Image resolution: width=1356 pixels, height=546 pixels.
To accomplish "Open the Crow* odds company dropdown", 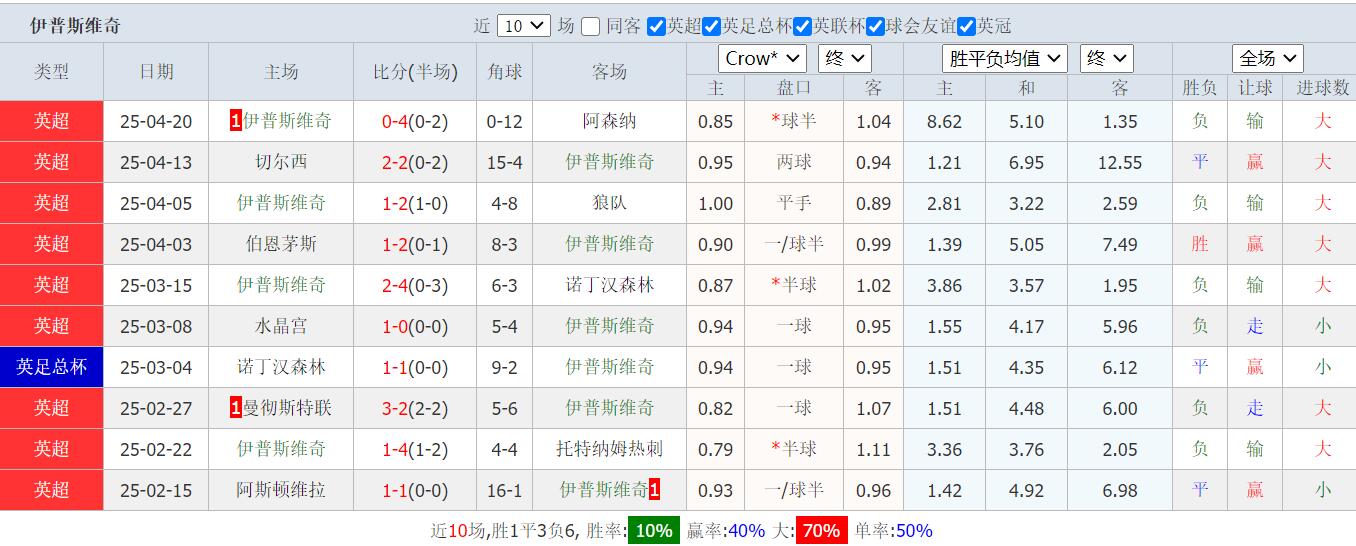I will point(761,59).
